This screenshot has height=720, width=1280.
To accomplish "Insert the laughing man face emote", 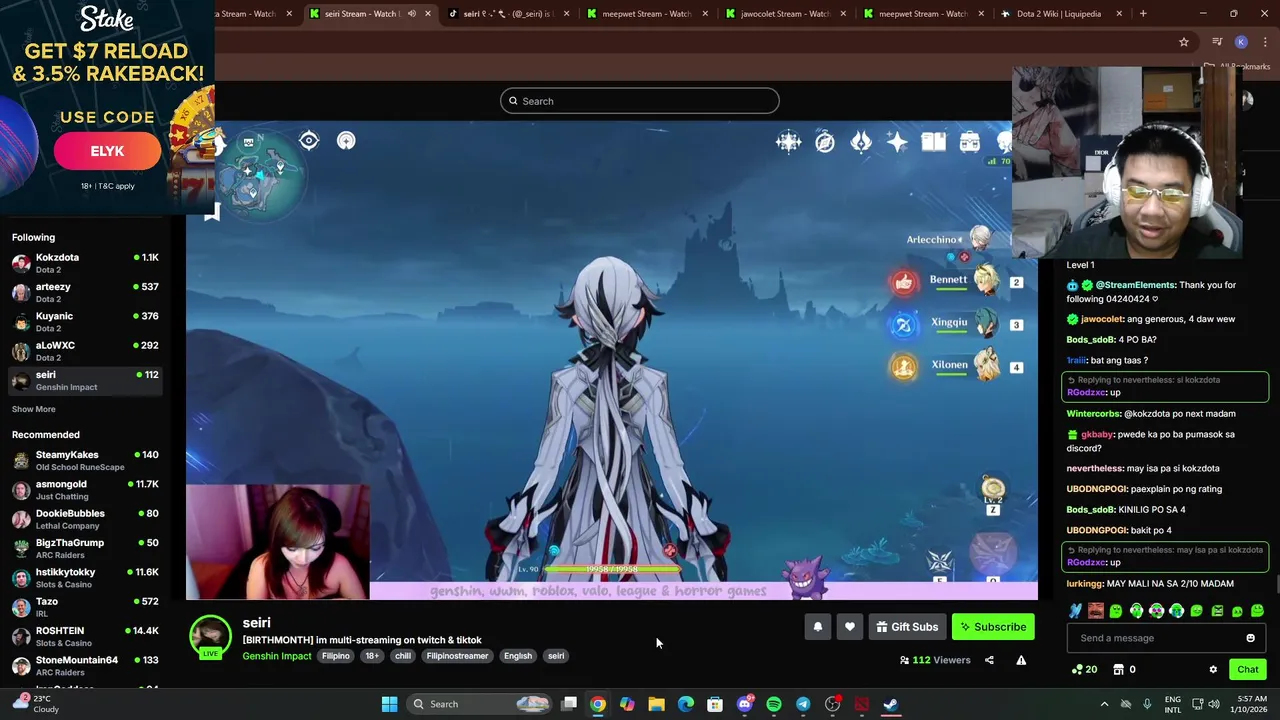I will click(1095, 611).
